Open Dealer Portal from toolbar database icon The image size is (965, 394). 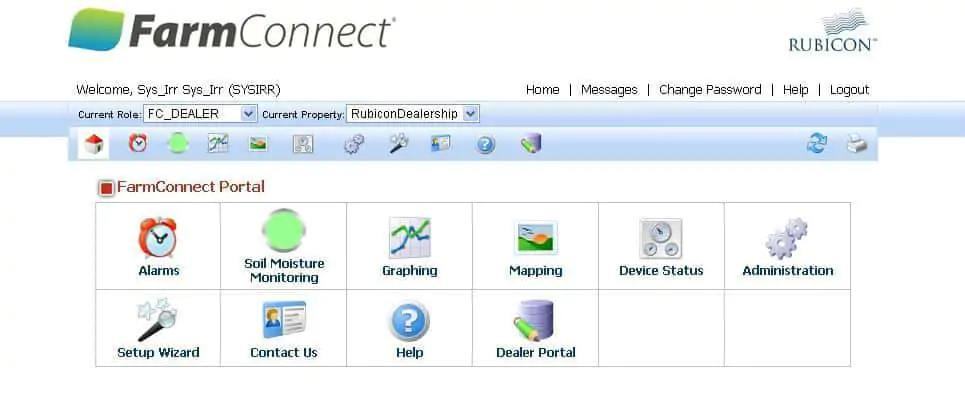click(531, 143)
